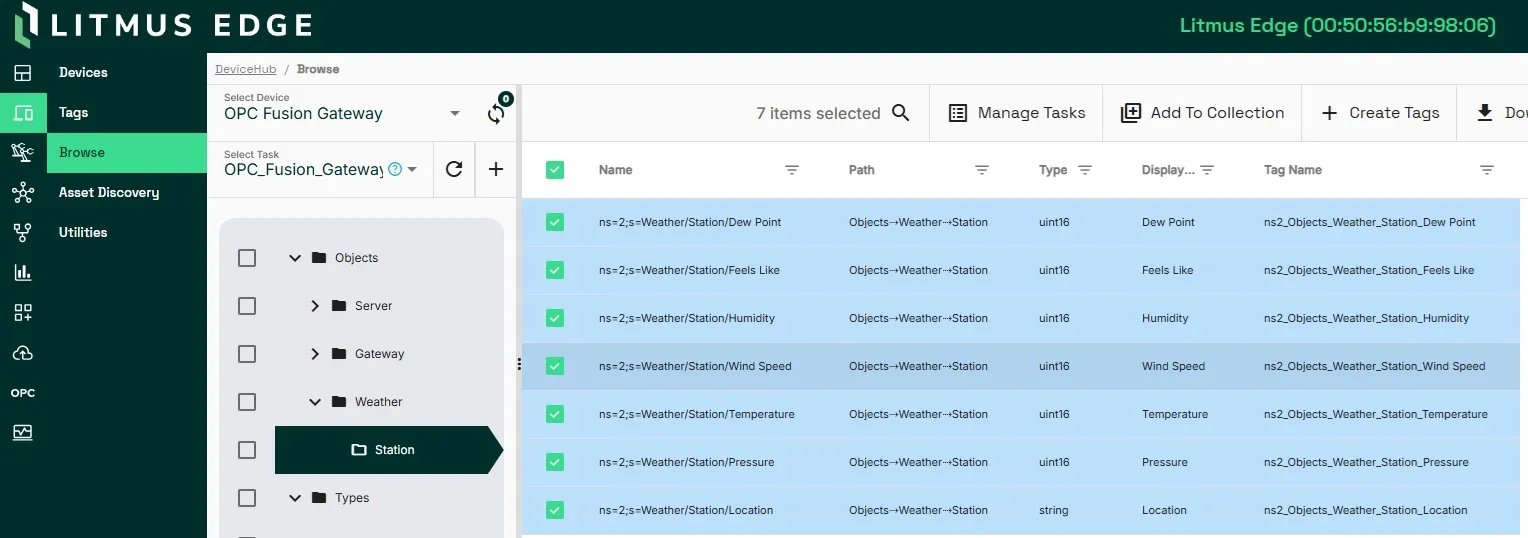Open the robot-arm Digital Twins sidebar icon
1528x538 pixels.
click(x=23, y=153)
